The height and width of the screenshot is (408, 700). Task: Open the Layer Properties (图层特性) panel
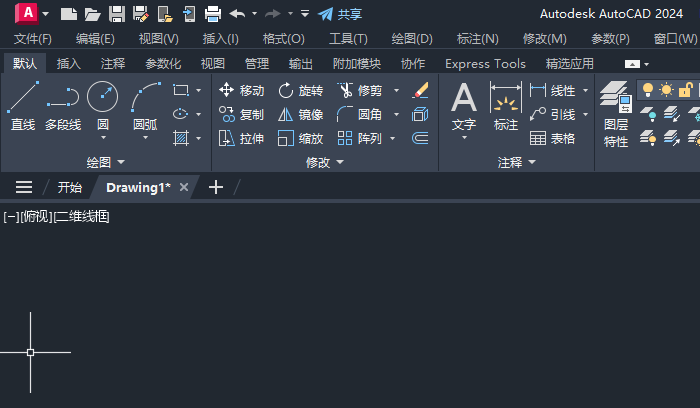pyautogui.click(x=616, y=114)
